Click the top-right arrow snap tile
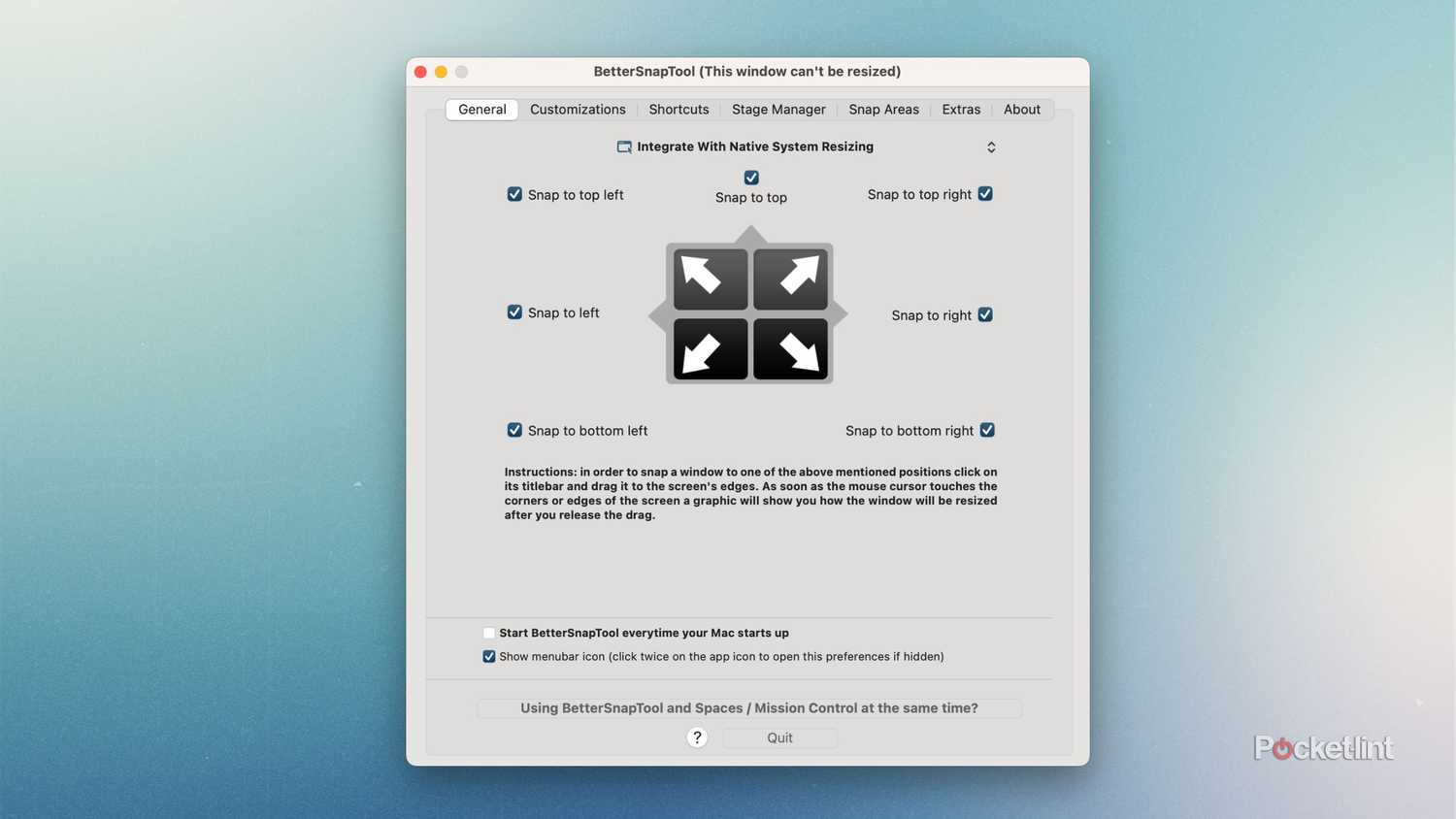This screenshot has width=1456, height=819. tap(790, 278)
